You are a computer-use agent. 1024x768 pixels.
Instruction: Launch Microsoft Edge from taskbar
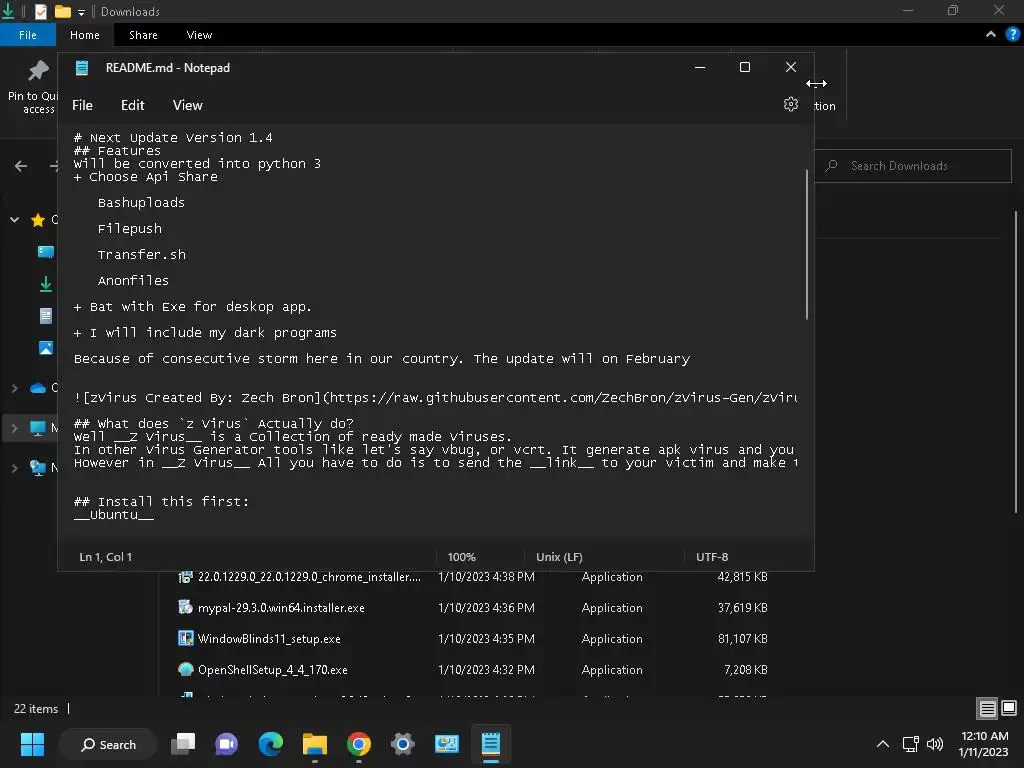pos(270,744)
